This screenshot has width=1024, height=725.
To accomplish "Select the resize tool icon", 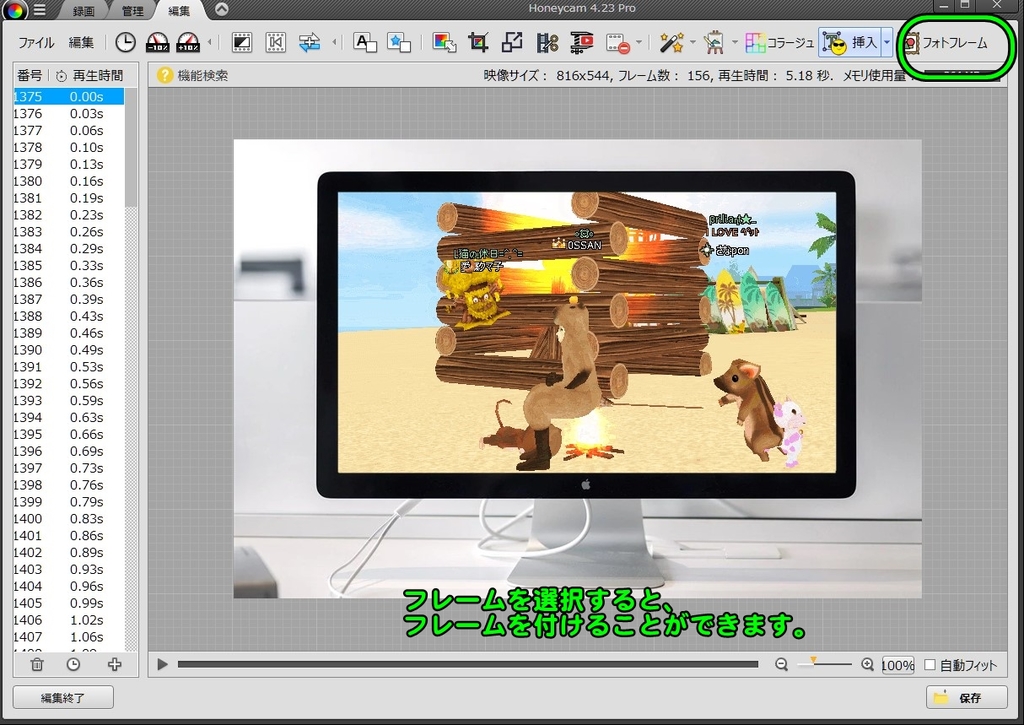I will pos(512,42).
